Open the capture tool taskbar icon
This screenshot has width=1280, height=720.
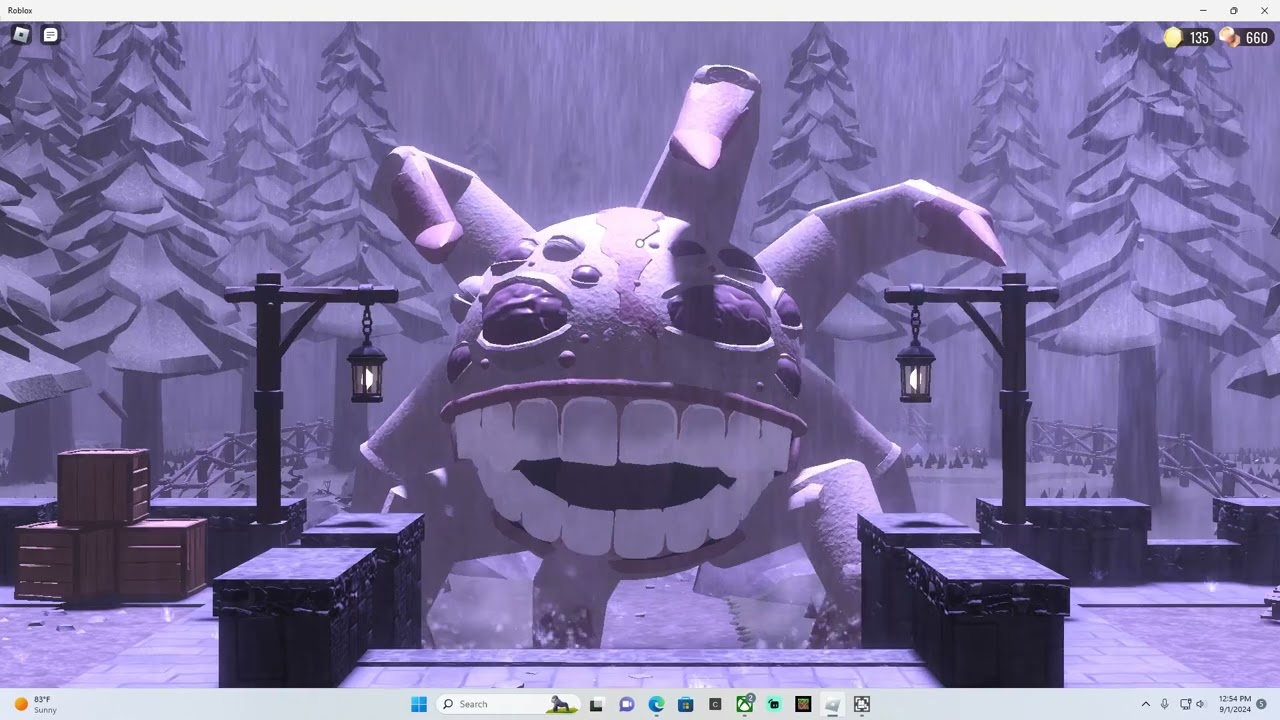(x=862, y=704)
